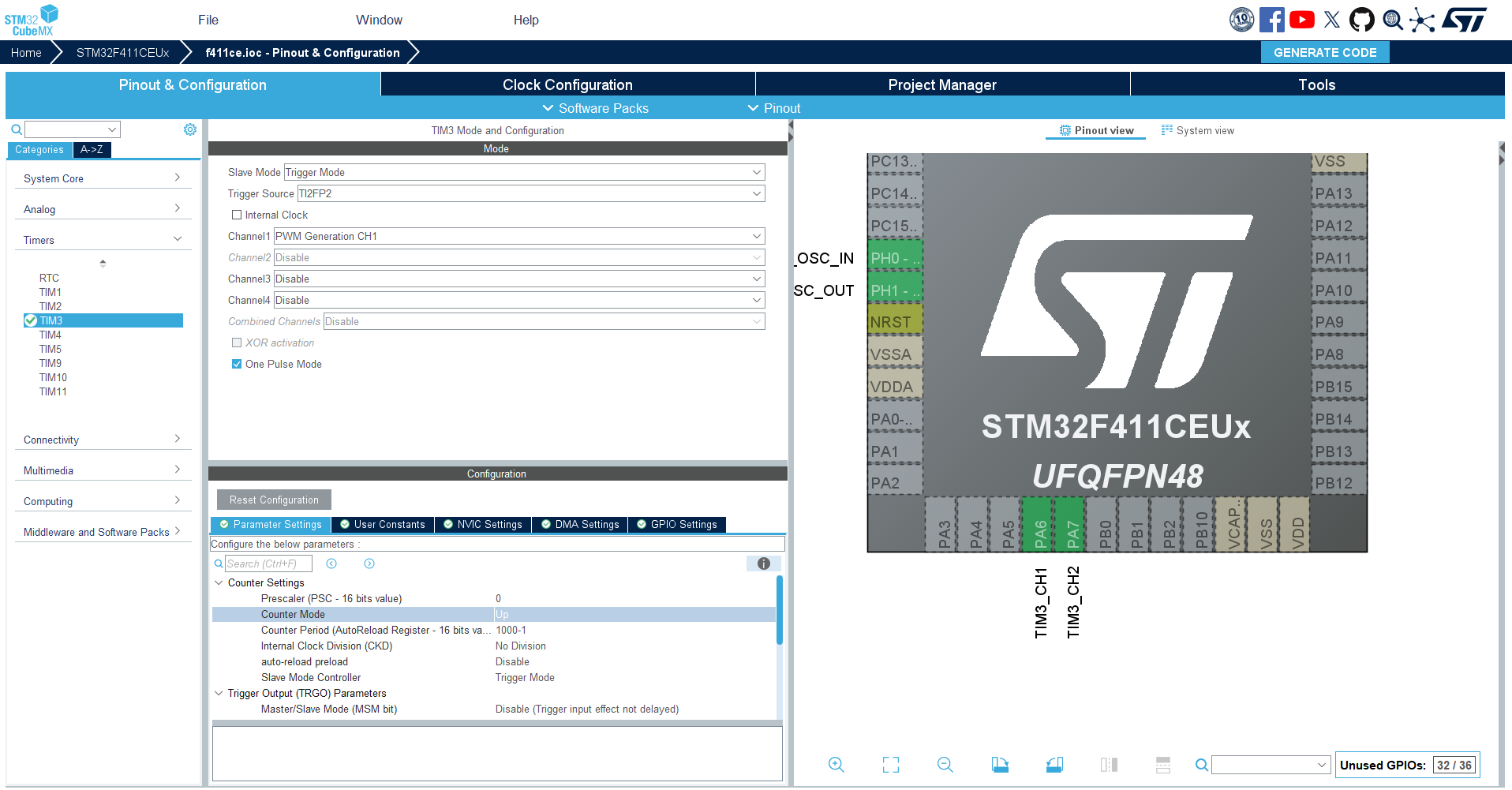Switch to Clock Configuration tab
This screenshot has width=1512, height=790.
coord(567,84)
